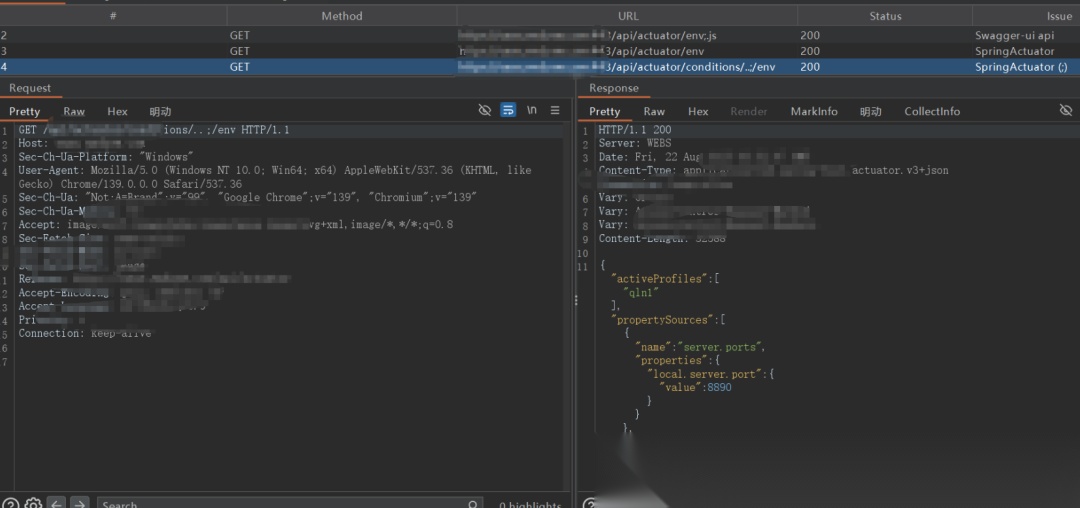Click the Sec-Ch-Ua-Platform "Windows" header line
The width and height of the screenshot is (1080, 508).
(106, 157)
